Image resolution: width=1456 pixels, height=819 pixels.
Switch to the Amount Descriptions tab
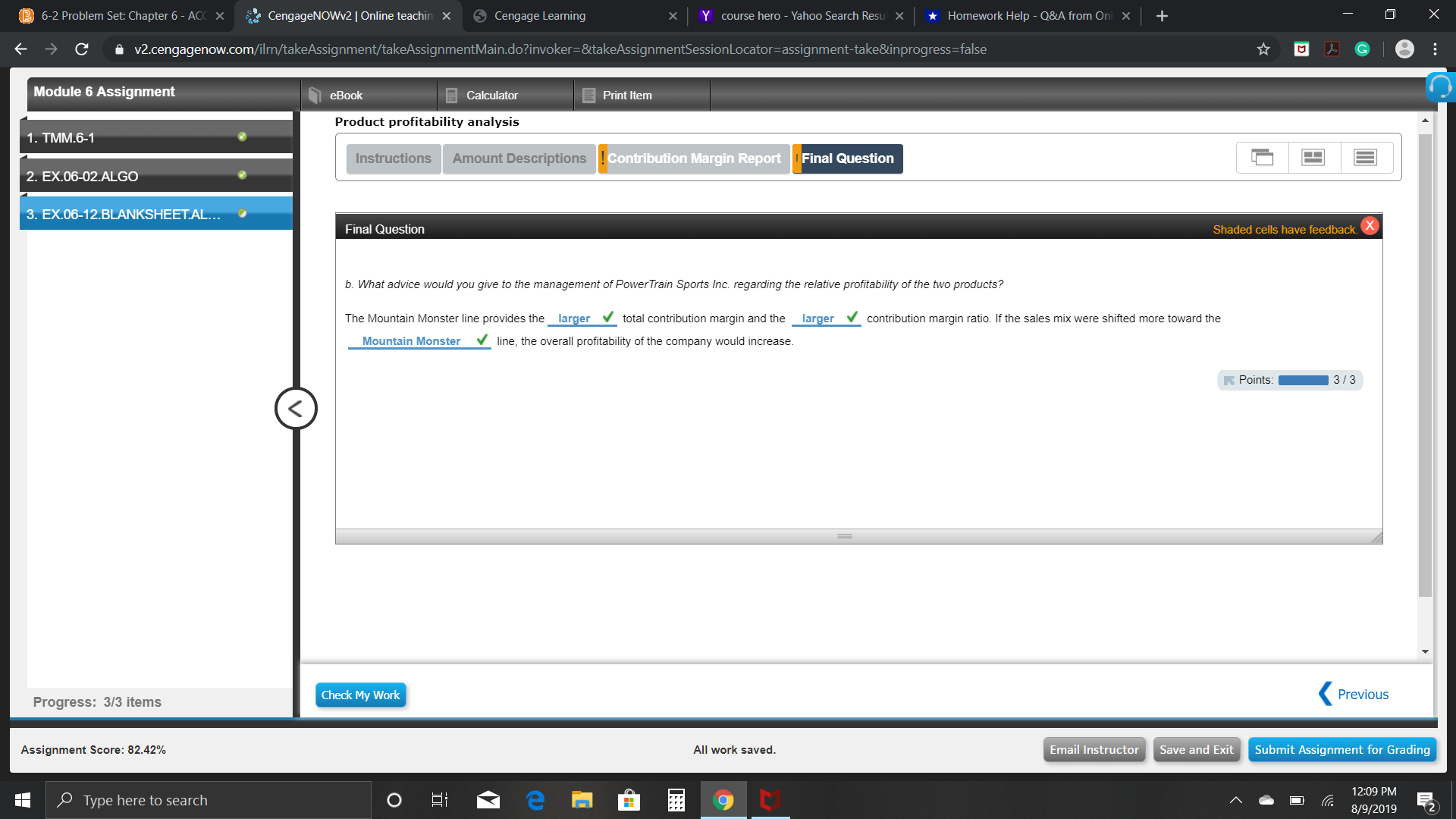(519, 158)
